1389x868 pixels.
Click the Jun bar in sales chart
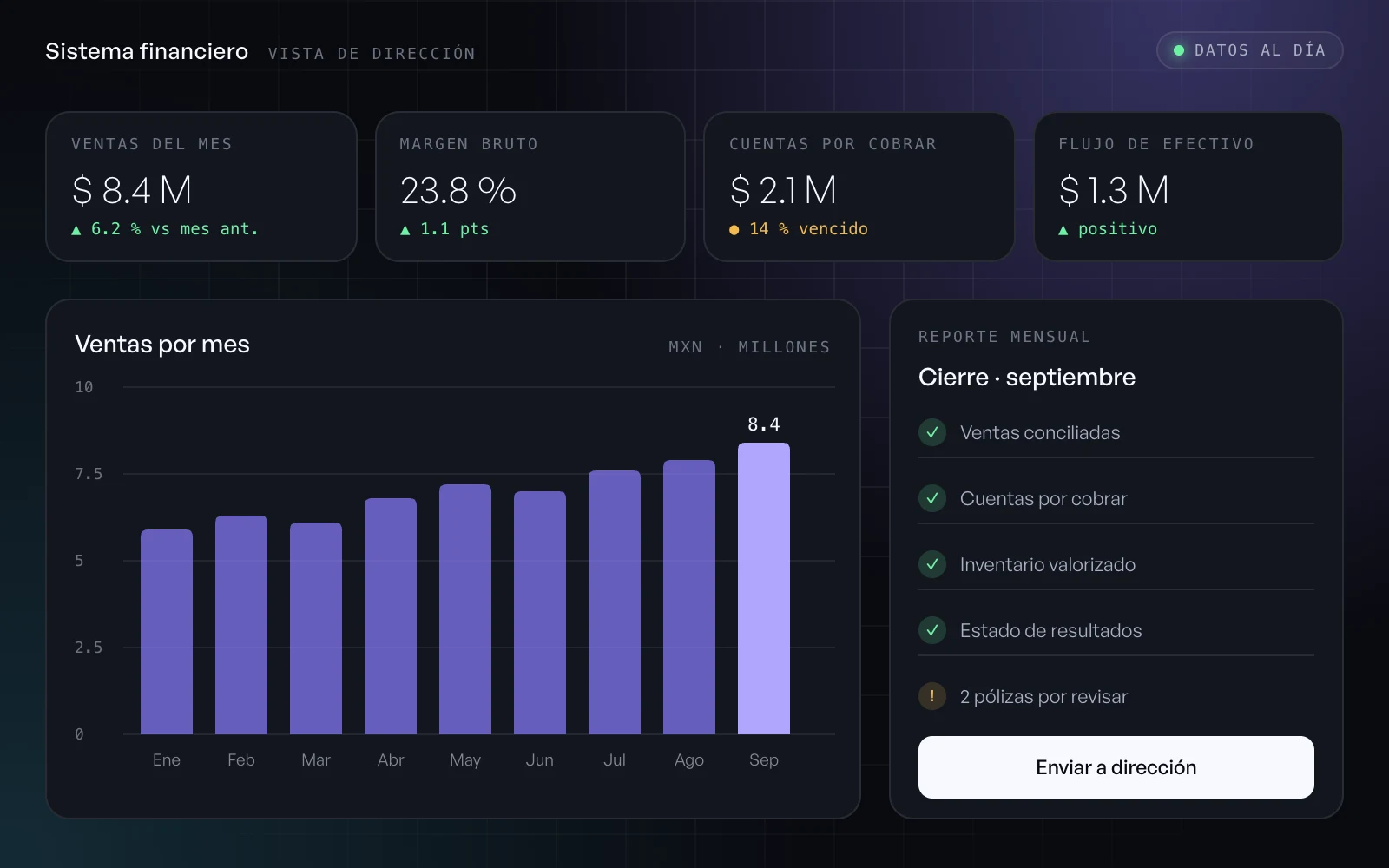click(x=540, y=613)
